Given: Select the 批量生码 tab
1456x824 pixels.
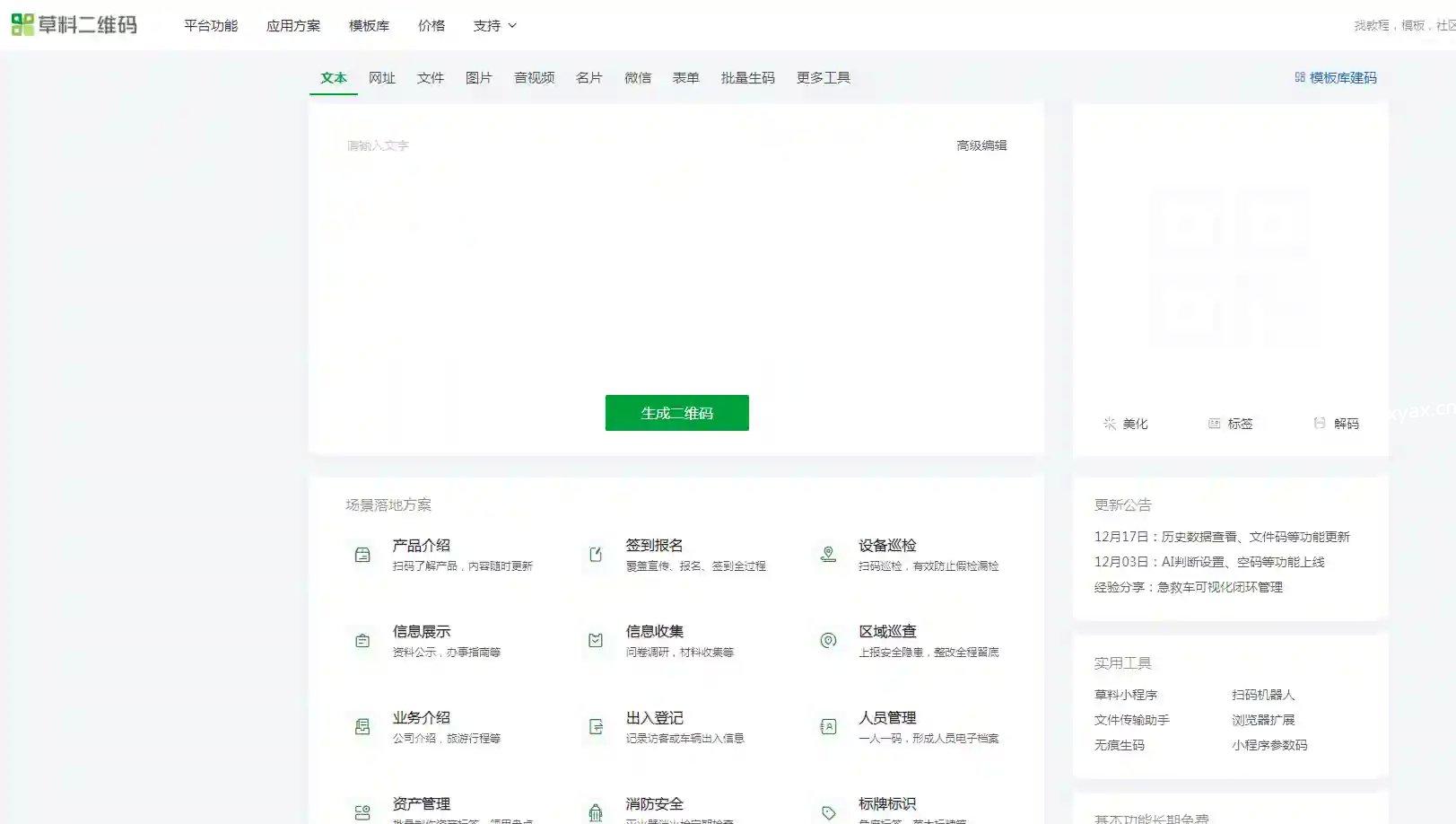Looking at the screenshot, I should (747, 78).
